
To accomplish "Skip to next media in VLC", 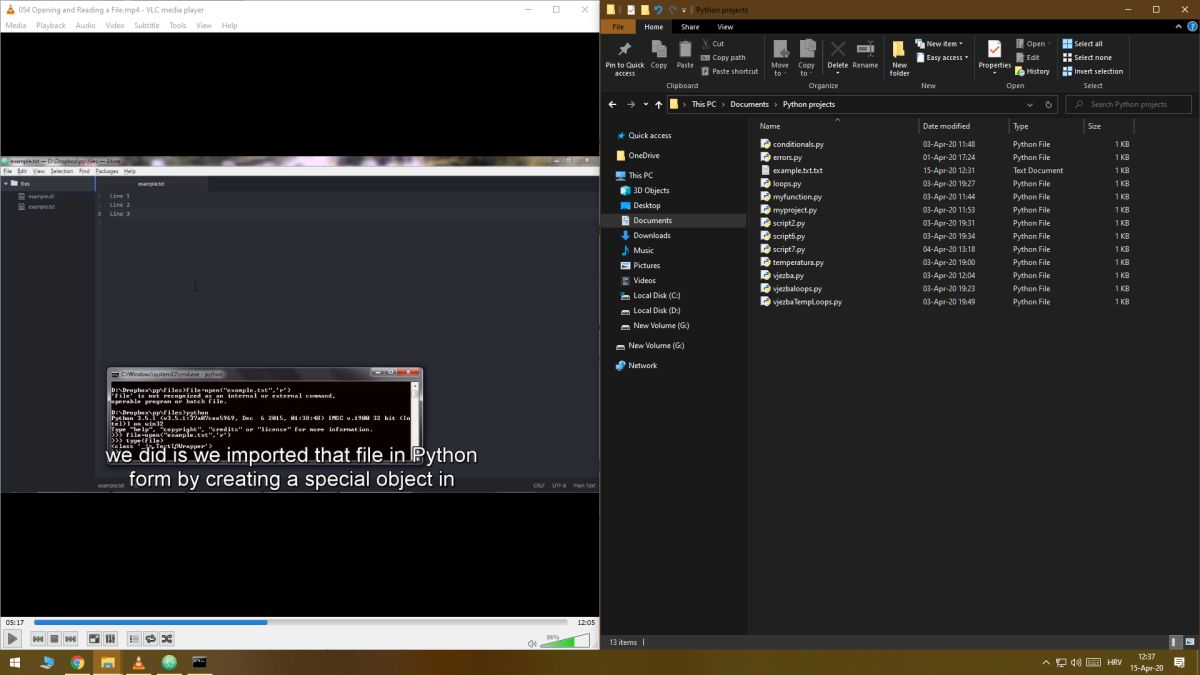I will 70,638.
